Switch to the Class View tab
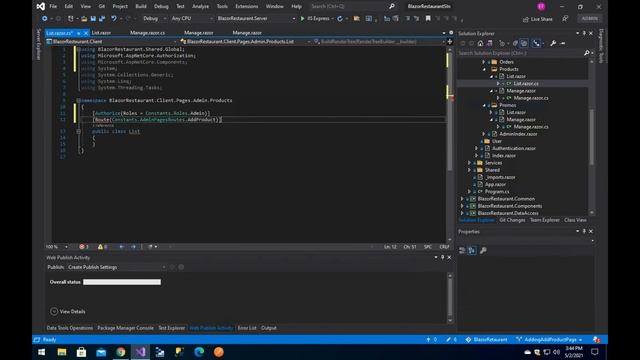 point(575,220)
